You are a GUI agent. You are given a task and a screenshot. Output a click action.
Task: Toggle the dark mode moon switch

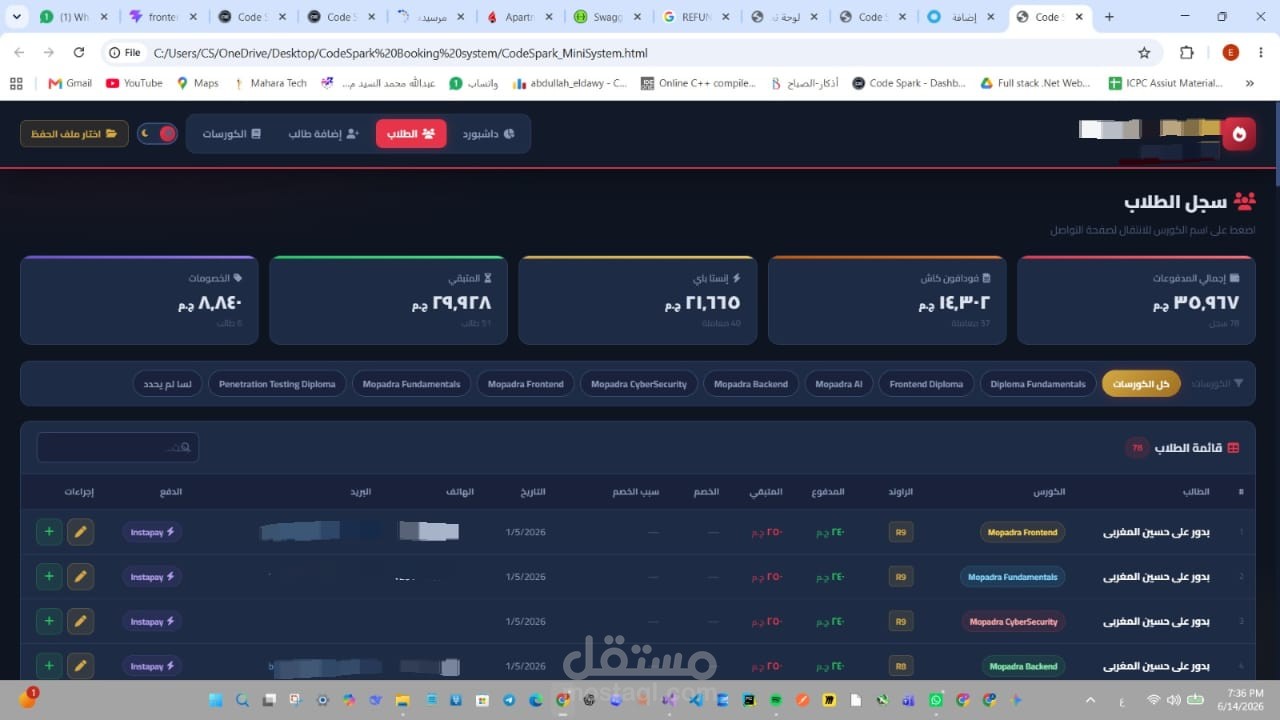pos(157,133)
